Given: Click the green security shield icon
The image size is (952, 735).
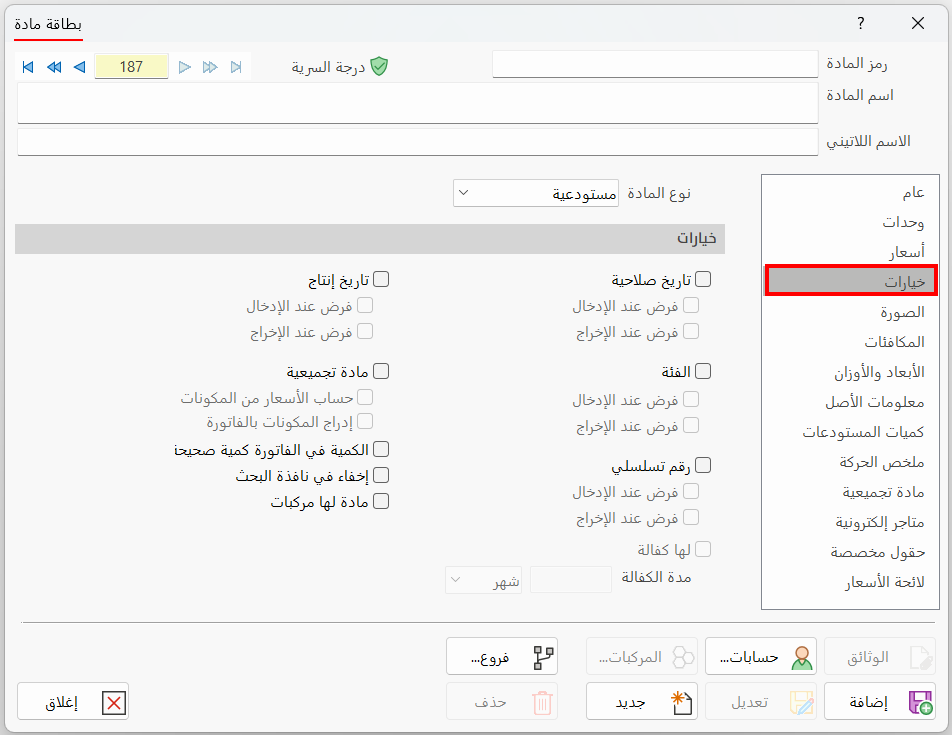Looking at the screenshot, I should point(379,66).
